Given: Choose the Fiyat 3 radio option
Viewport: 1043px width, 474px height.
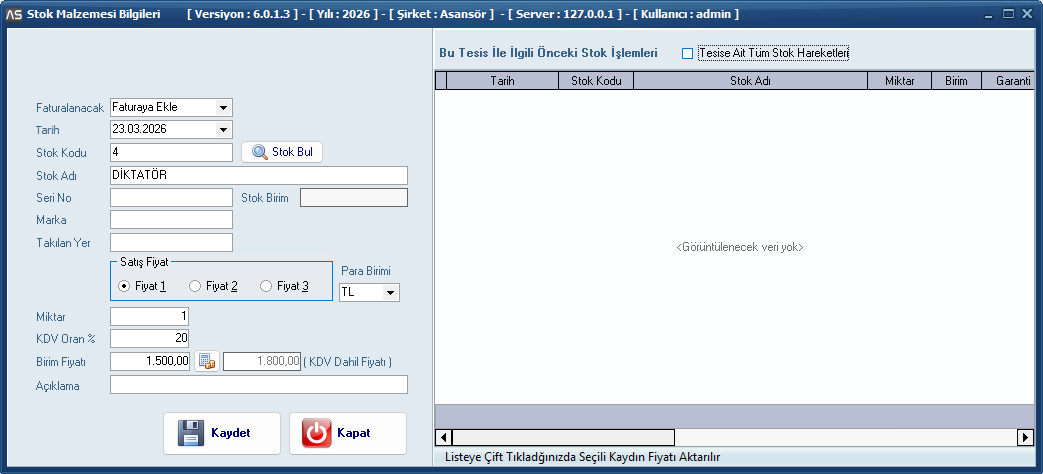Looking at the screenshot, I should [266, 286].
